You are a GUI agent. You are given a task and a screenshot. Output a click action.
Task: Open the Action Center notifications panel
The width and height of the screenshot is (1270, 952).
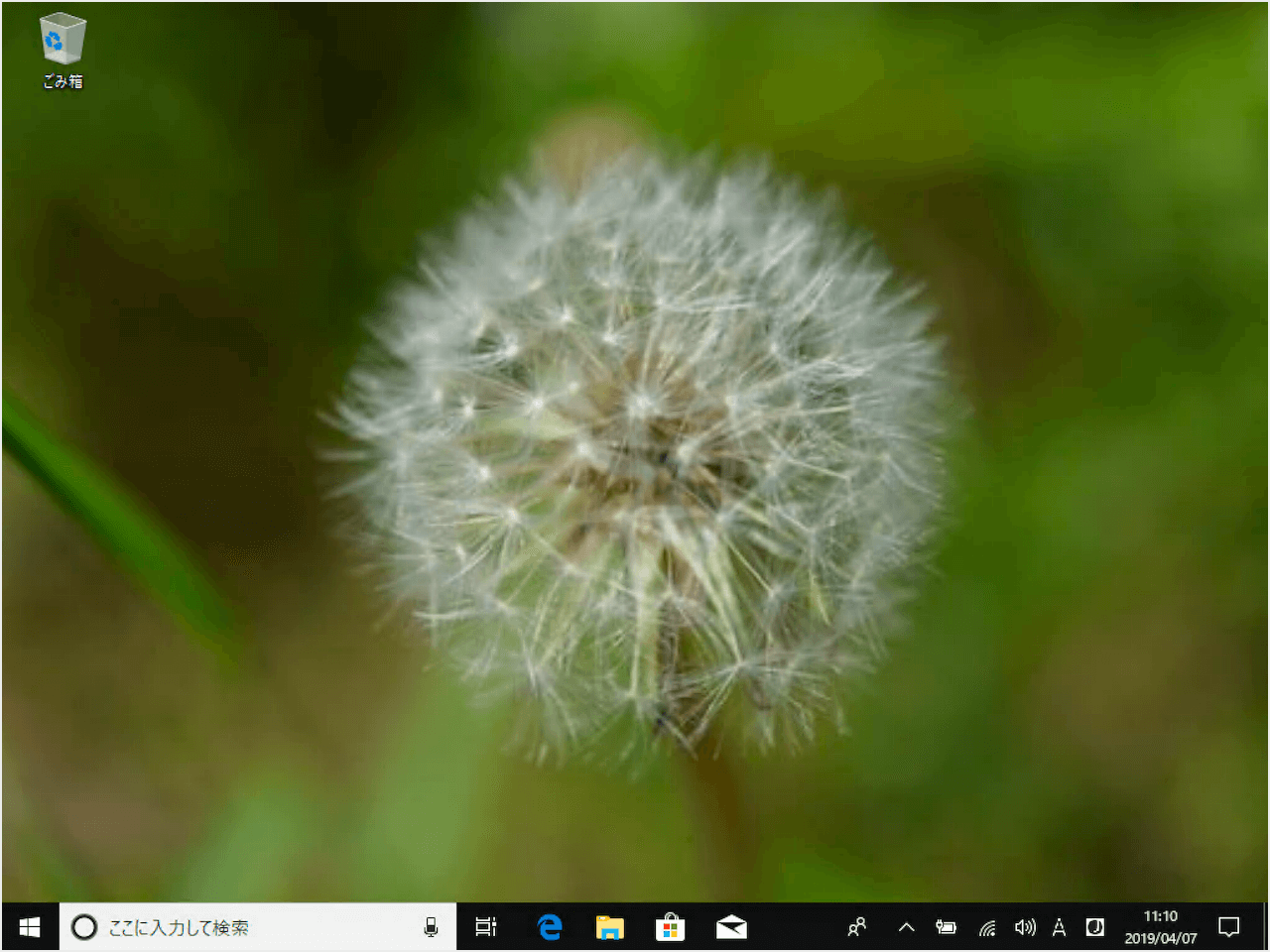click(1228, 927)
